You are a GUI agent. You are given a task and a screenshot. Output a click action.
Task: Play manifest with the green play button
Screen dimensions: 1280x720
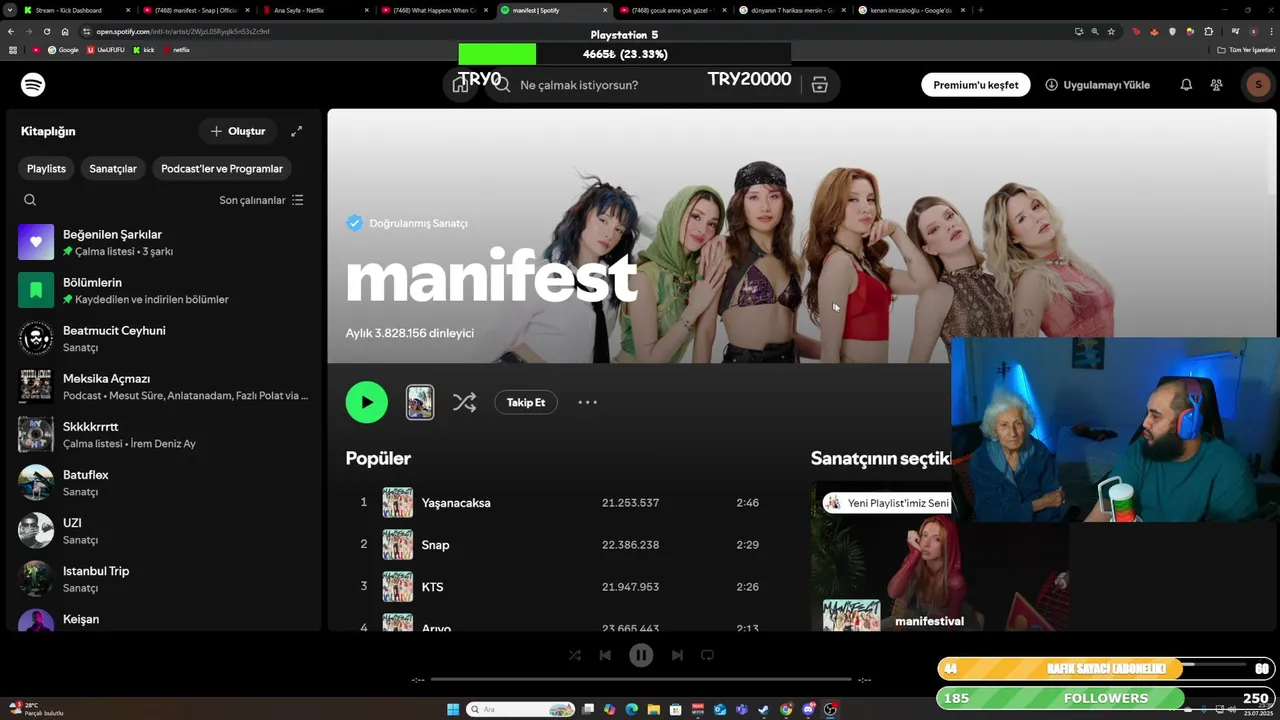click(x=367, y=402)
